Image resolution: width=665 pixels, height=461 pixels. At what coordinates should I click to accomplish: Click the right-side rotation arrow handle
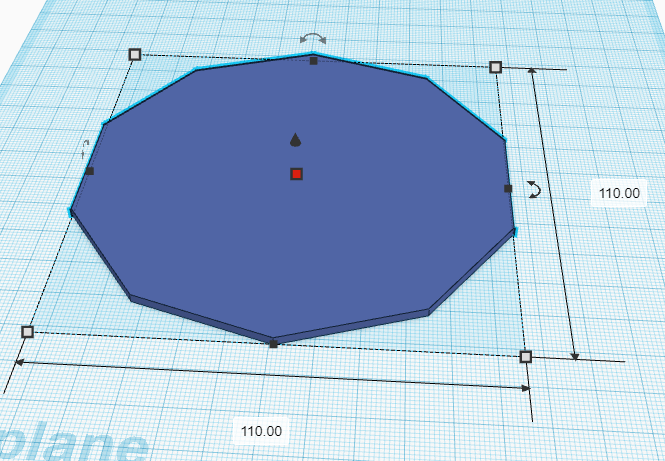pyautogui.click(x=534, y=189)
